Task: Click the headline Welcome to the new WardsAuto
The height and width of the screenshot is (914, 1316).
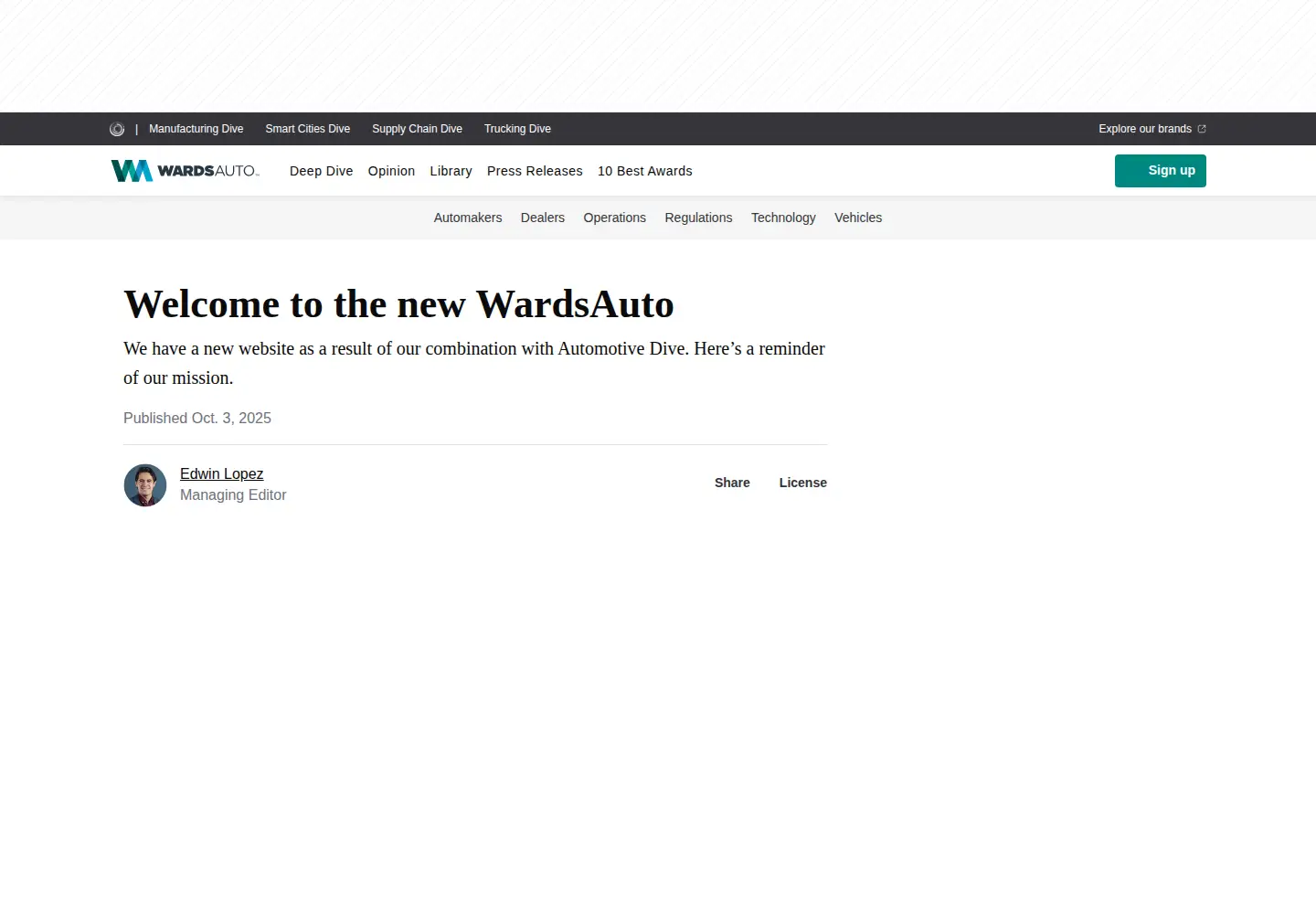Action: [398, 304]
